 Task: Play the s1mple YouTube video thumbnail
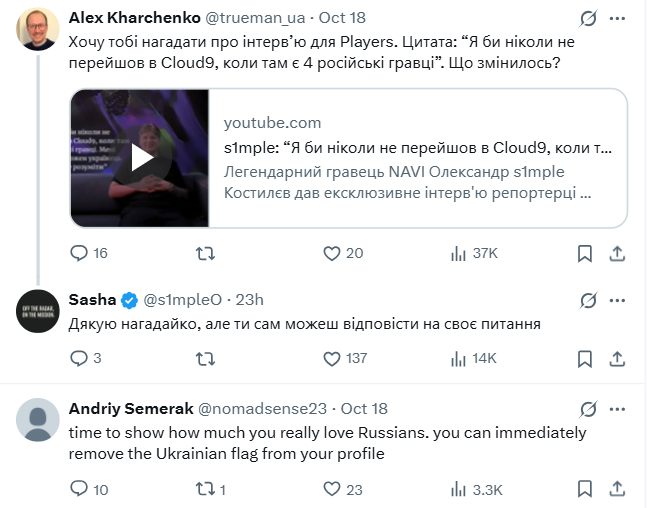[x=141, y=158]
